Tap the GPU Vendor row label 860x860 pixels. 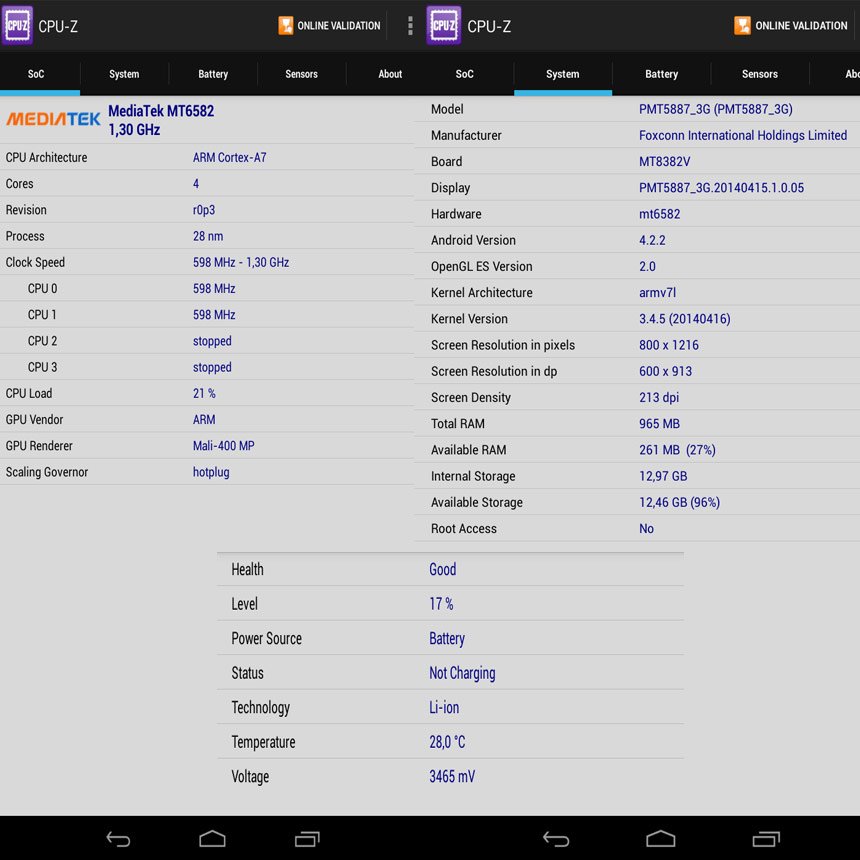(34, 420)
